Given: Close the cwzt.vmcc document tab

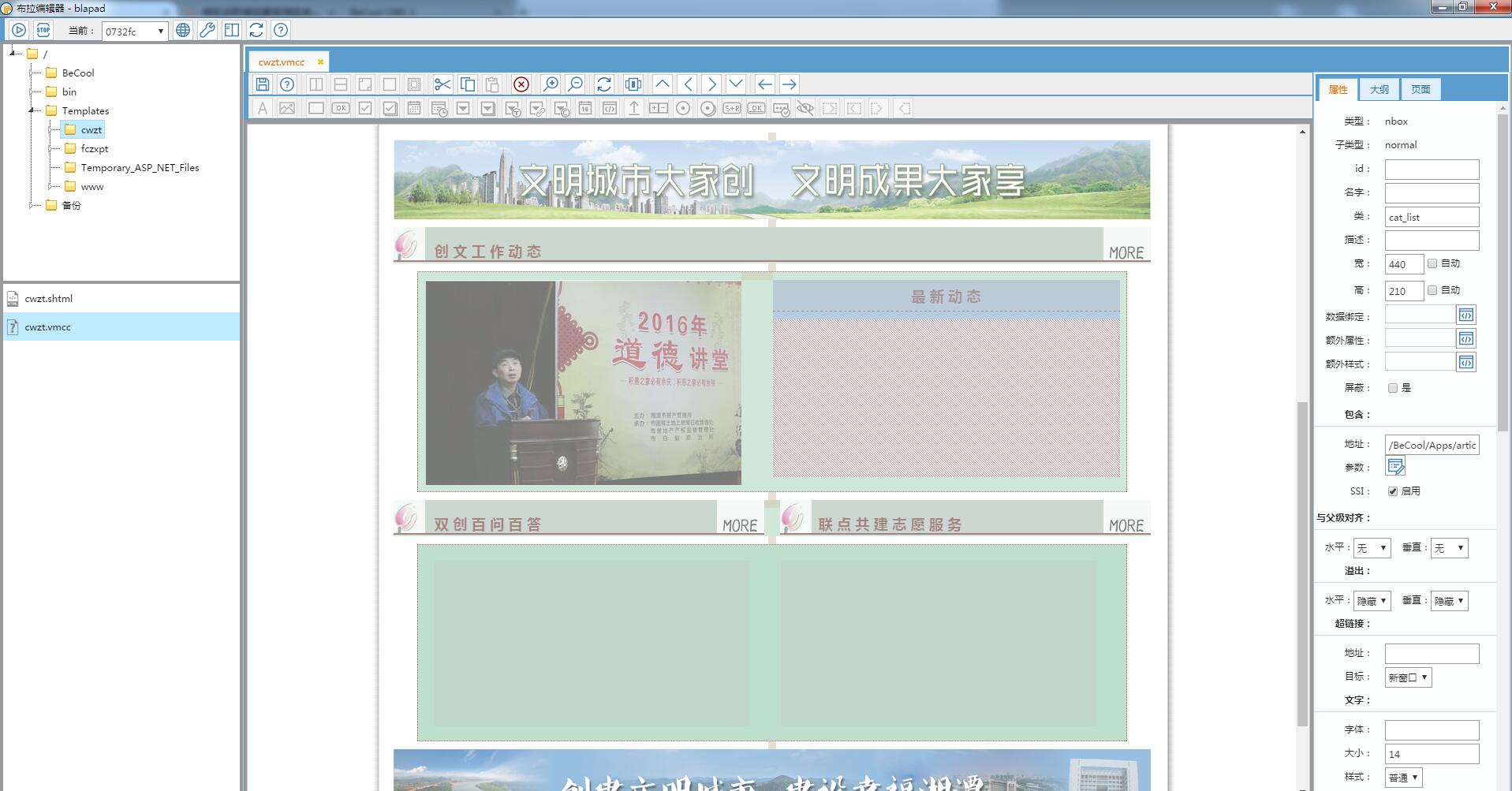Looking at the screenshot, I should pos(320,62).
